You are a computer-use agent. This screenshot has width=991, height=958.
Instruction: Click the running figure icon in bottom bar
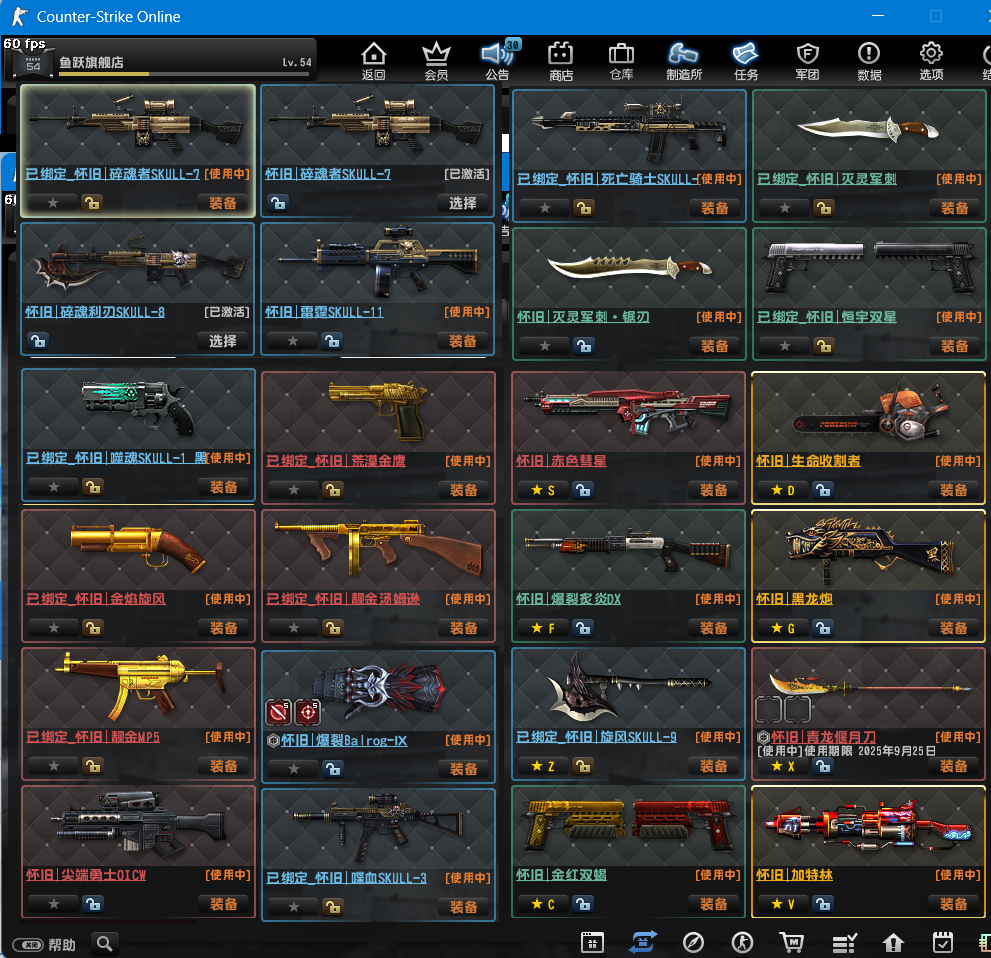click(x=742, y=942)
